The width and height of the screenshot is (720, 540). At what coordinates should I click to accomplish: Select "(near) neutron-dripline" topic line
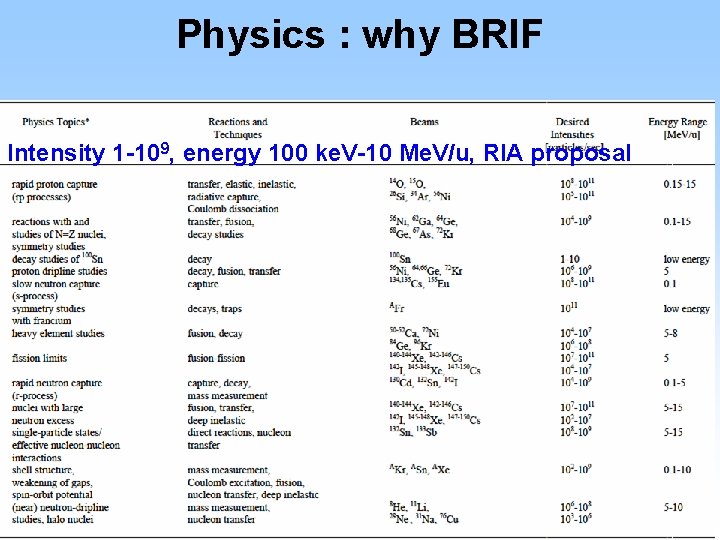60,507
